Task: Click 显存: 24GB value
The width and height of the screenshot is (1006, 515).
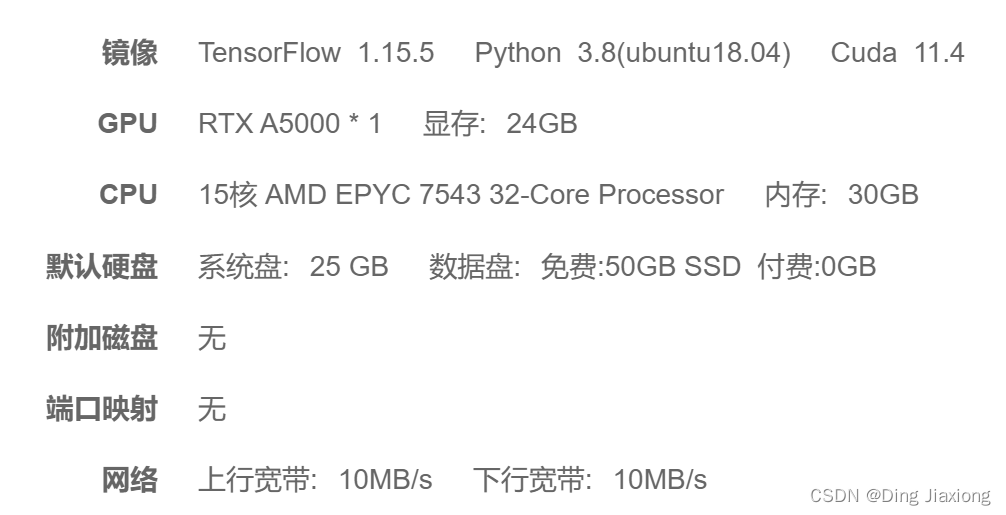Action: click(500, 123)
